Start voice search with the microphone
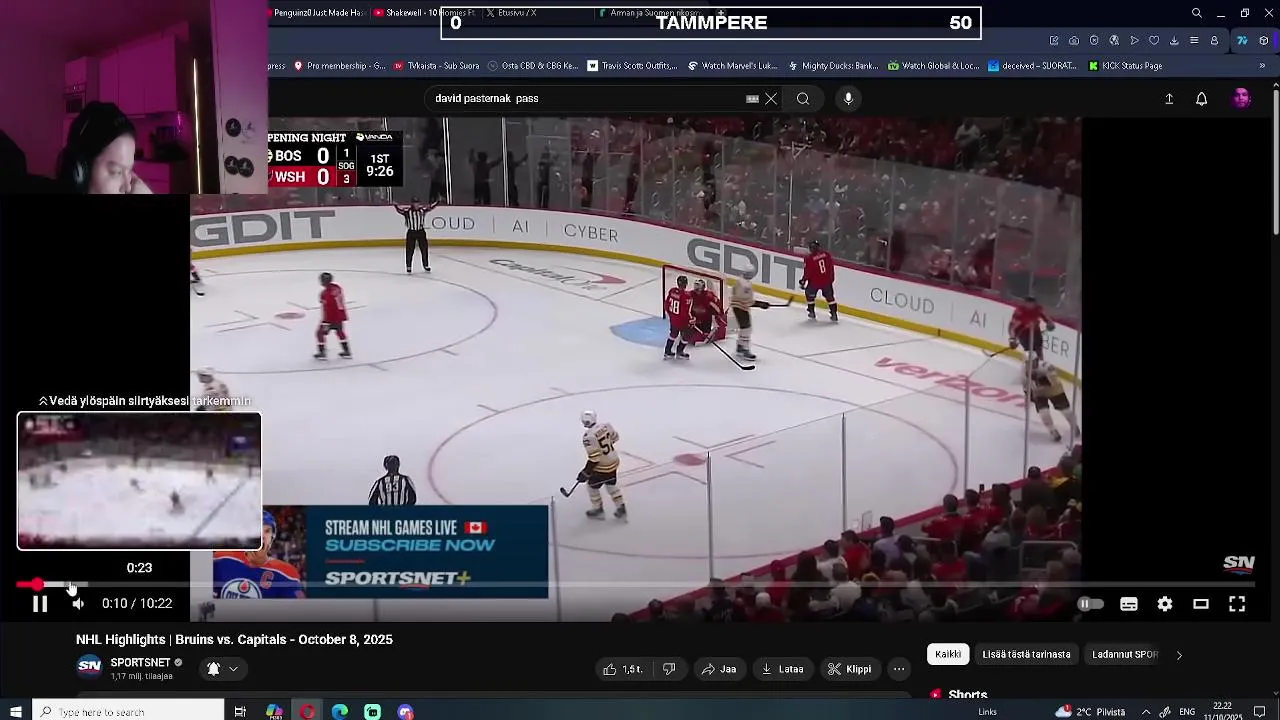This screenshot has height=720, width=1280. 848,99
